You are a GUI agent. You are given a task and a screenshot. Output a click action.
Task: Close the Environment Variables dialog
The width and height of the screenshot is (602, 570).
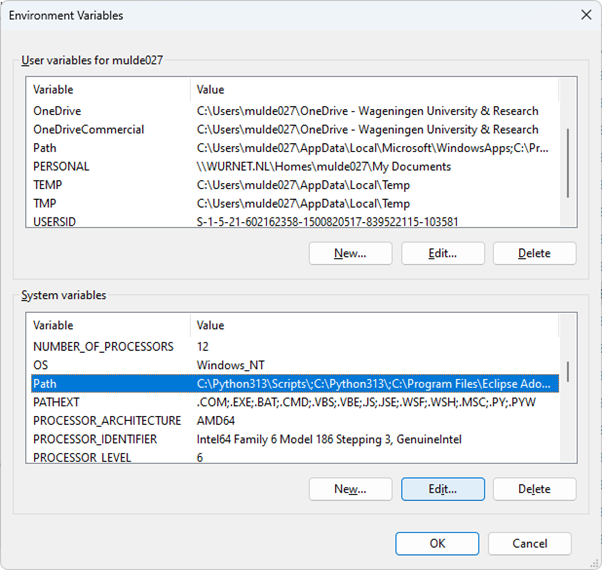point(583,14)
